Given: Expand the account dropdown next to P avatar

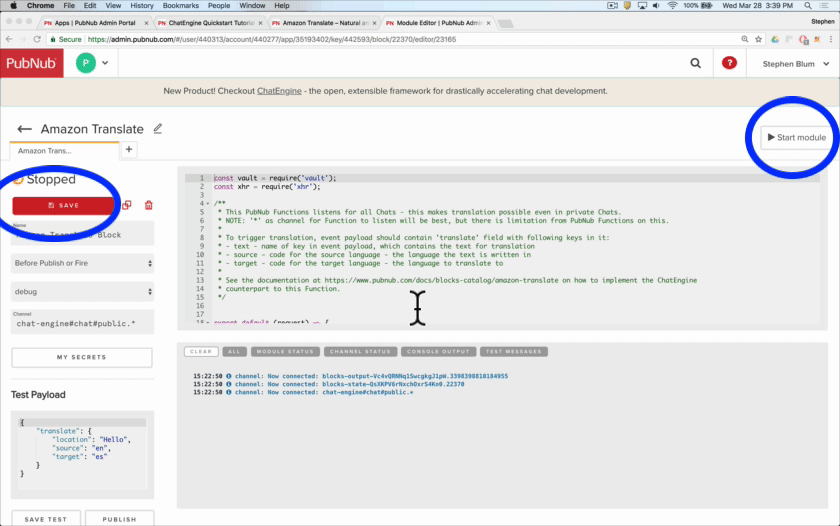Looking at the screenshot, I should 105,63.
